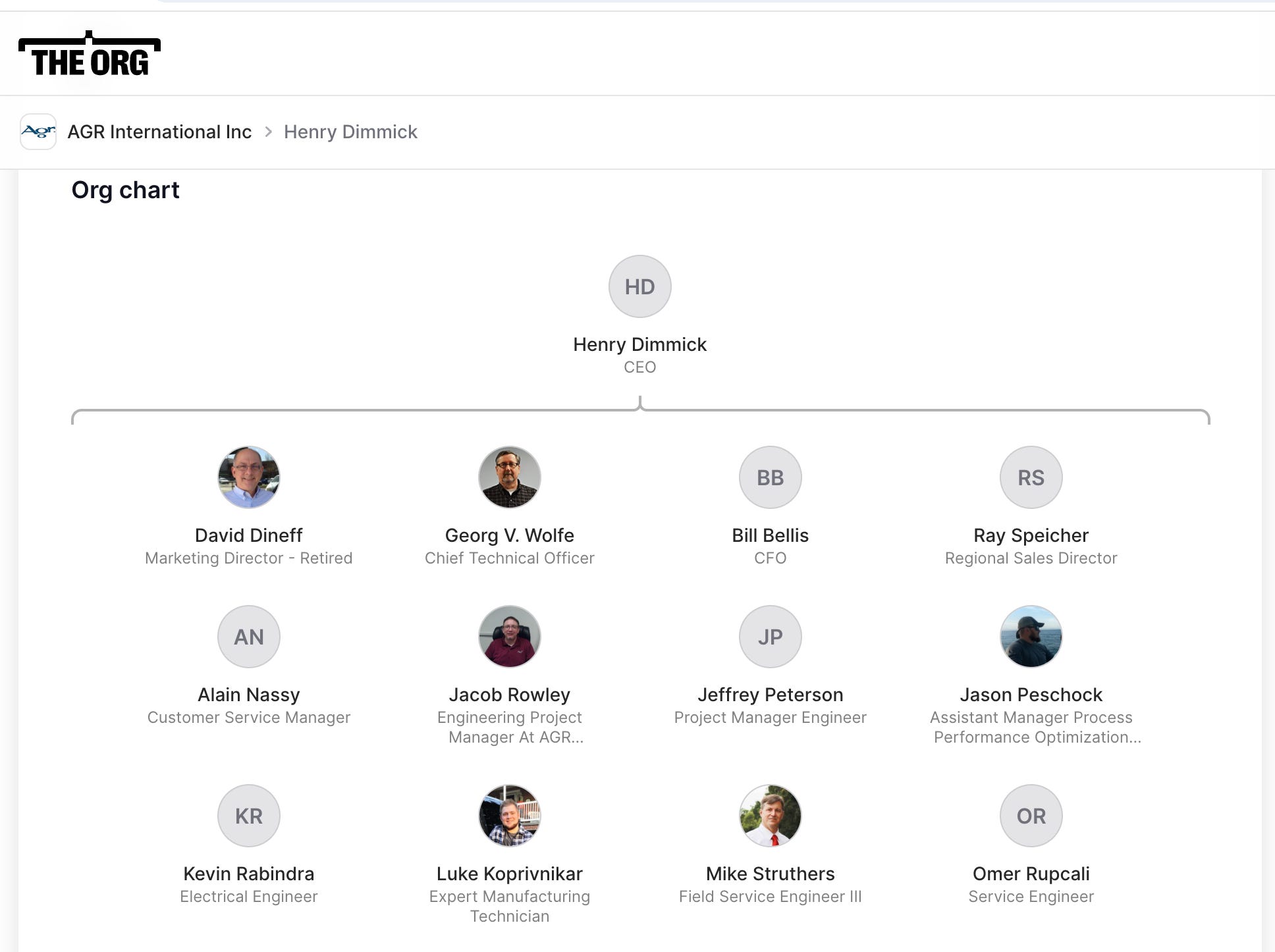The image size is (1275, 952).
Task: Open Kevin Rabindra name link
Action: (249, 874)
